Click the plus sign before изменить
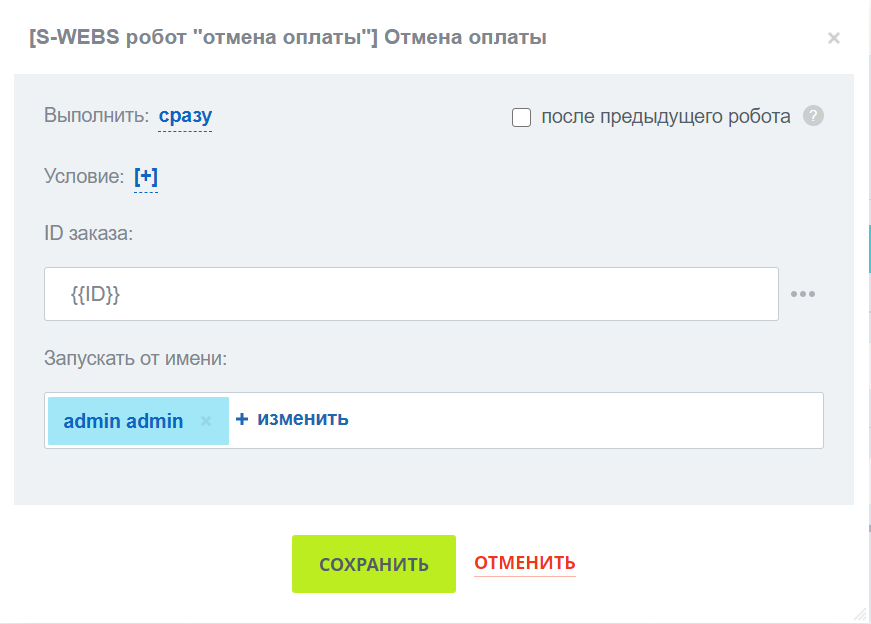This screenshot has width=871, height=624. click(242, 419)
